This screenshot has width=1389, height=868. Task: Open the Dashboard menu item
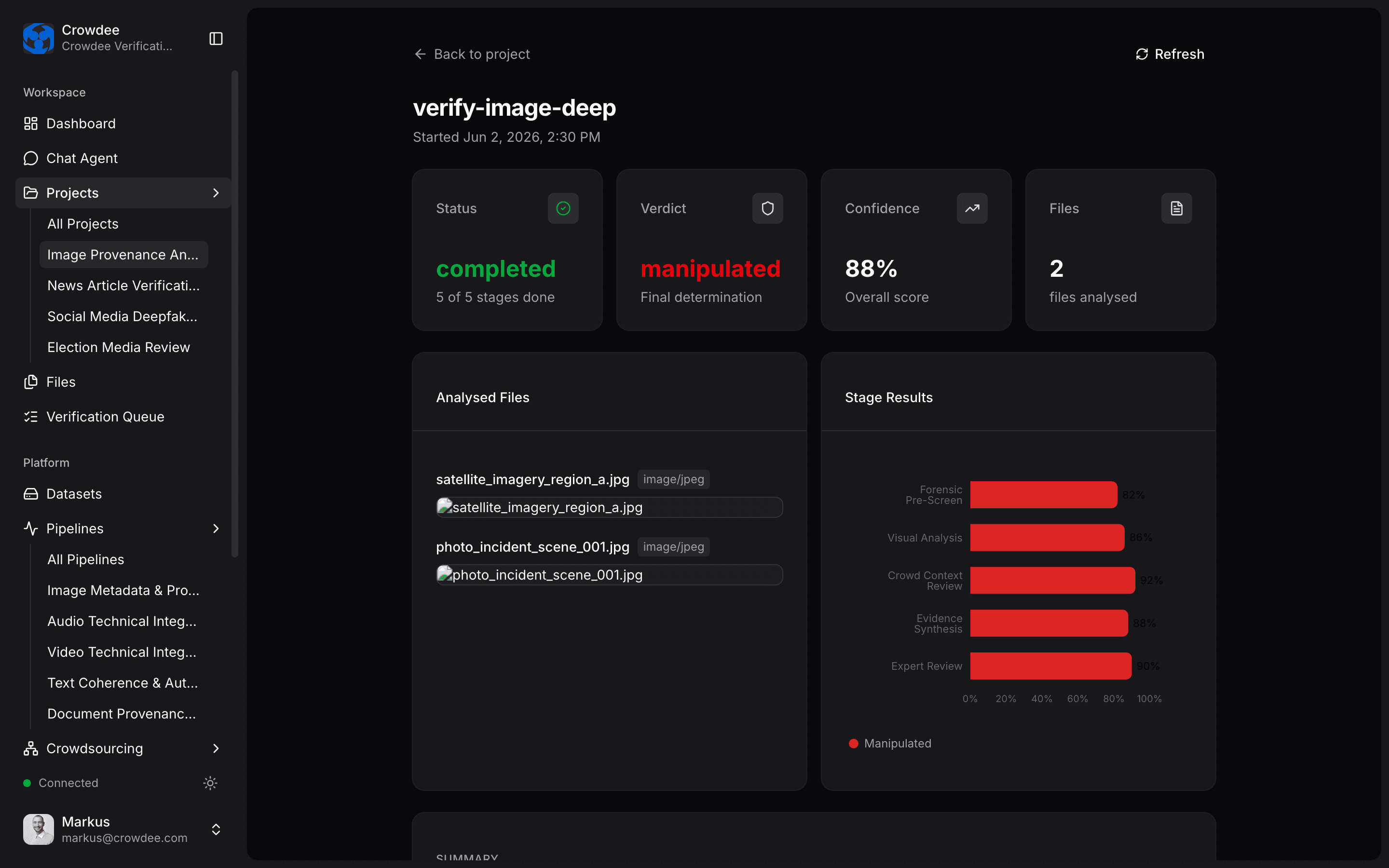click(123, 123)
